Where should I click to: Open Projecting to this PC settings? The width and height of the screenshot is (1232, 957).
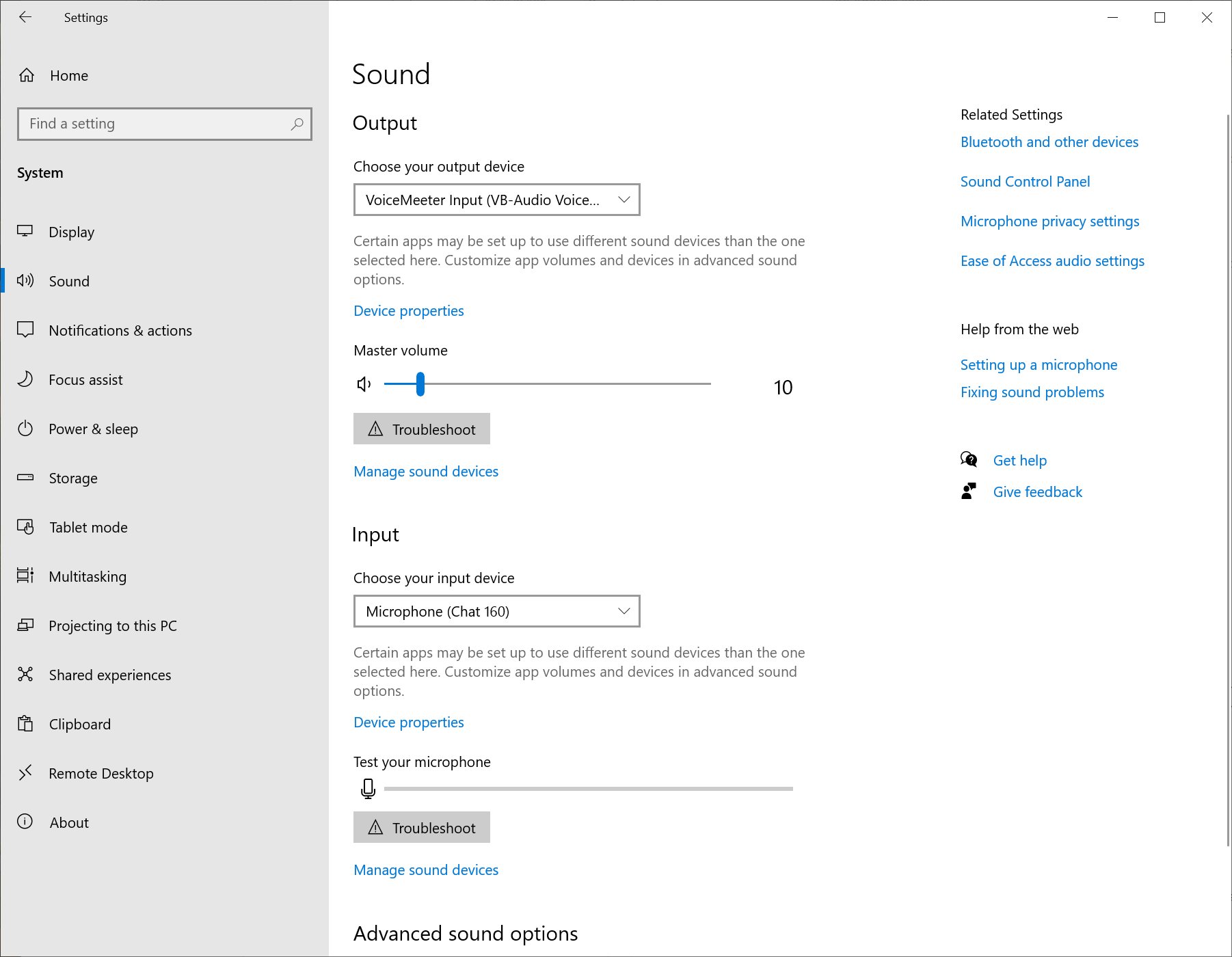pyautogui.click(x=164, y=625)
